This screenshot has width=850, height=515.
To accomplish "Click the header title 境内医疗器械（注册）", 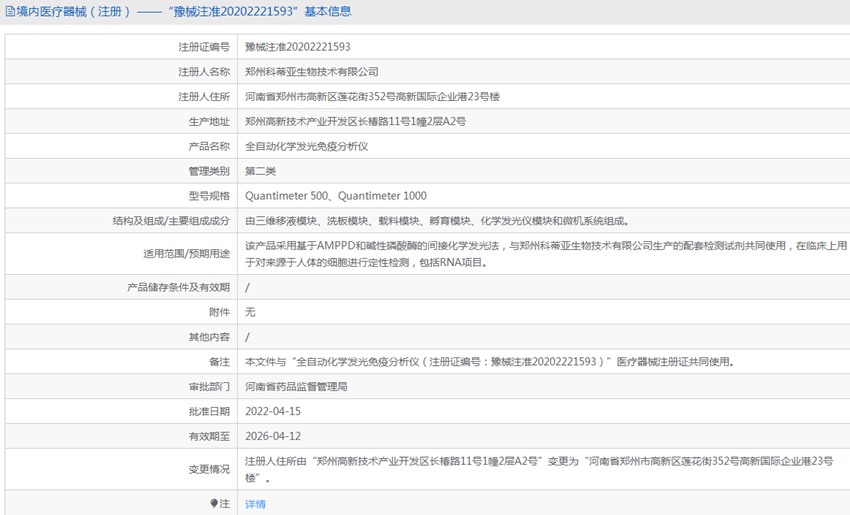I will click(74, 11).
